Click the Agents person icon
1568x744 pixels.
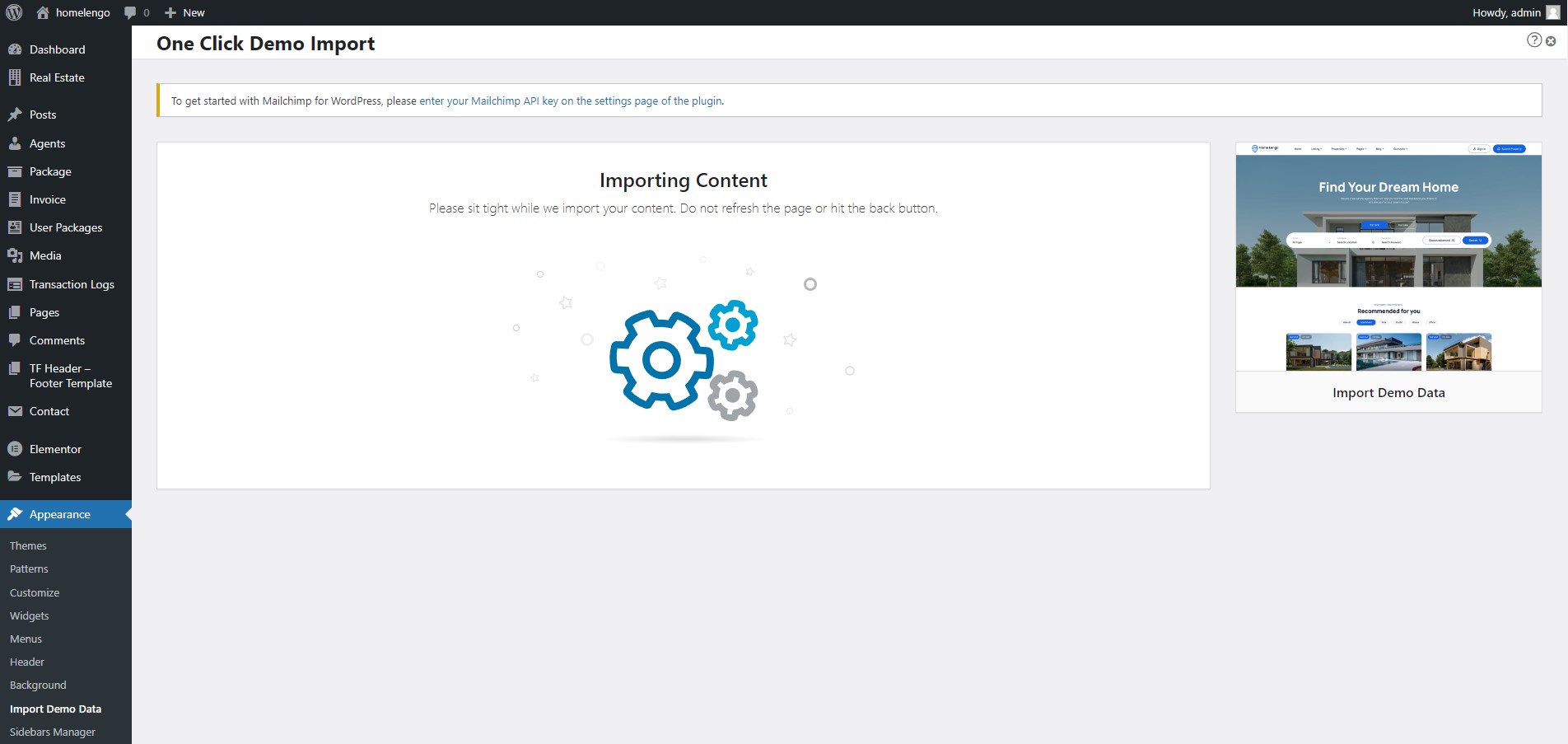pos(15,143)
